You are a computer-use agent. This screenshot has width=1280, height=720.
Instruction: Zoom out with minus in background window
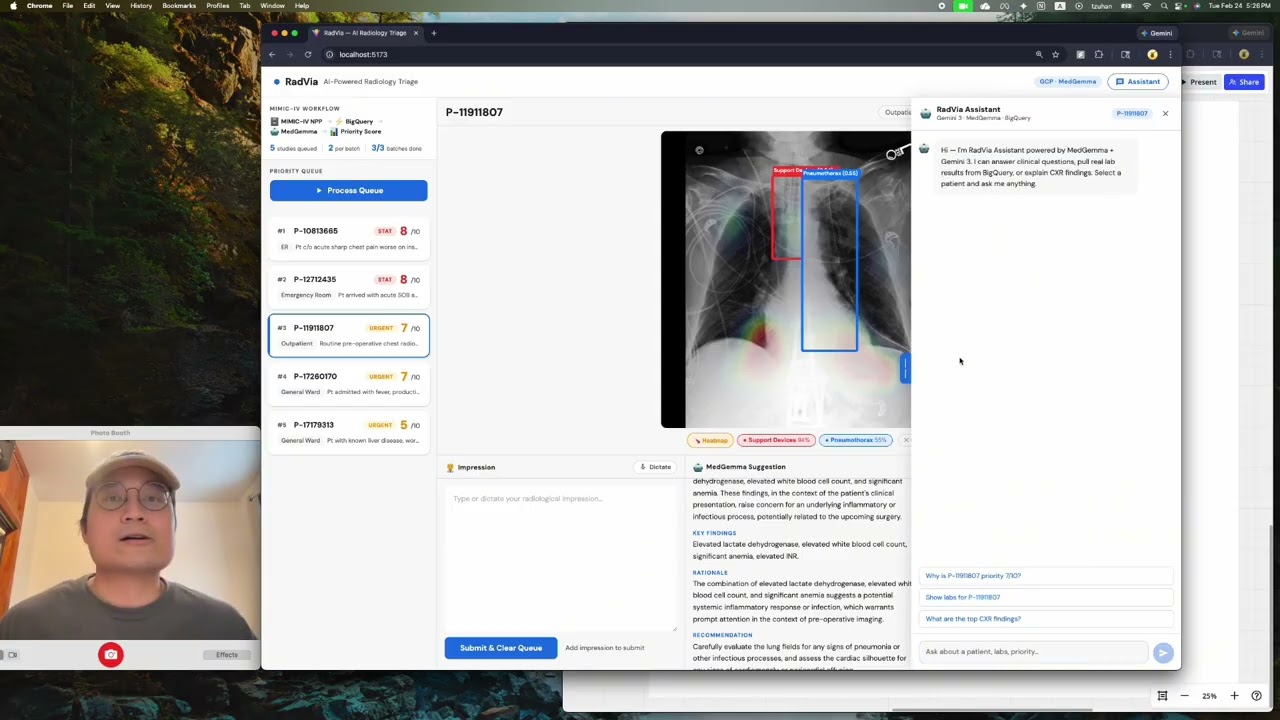tap(1184, 696)
